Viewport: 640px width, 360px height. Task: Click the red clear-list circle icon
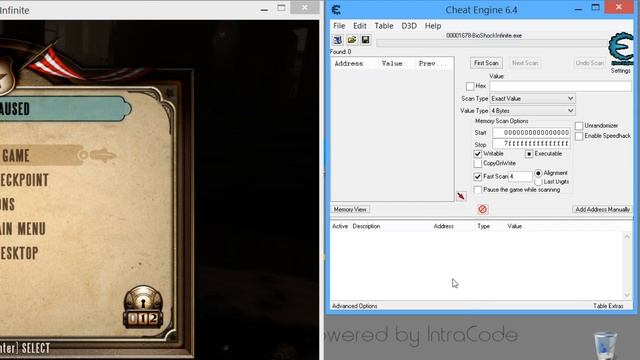tap(482, 209)
